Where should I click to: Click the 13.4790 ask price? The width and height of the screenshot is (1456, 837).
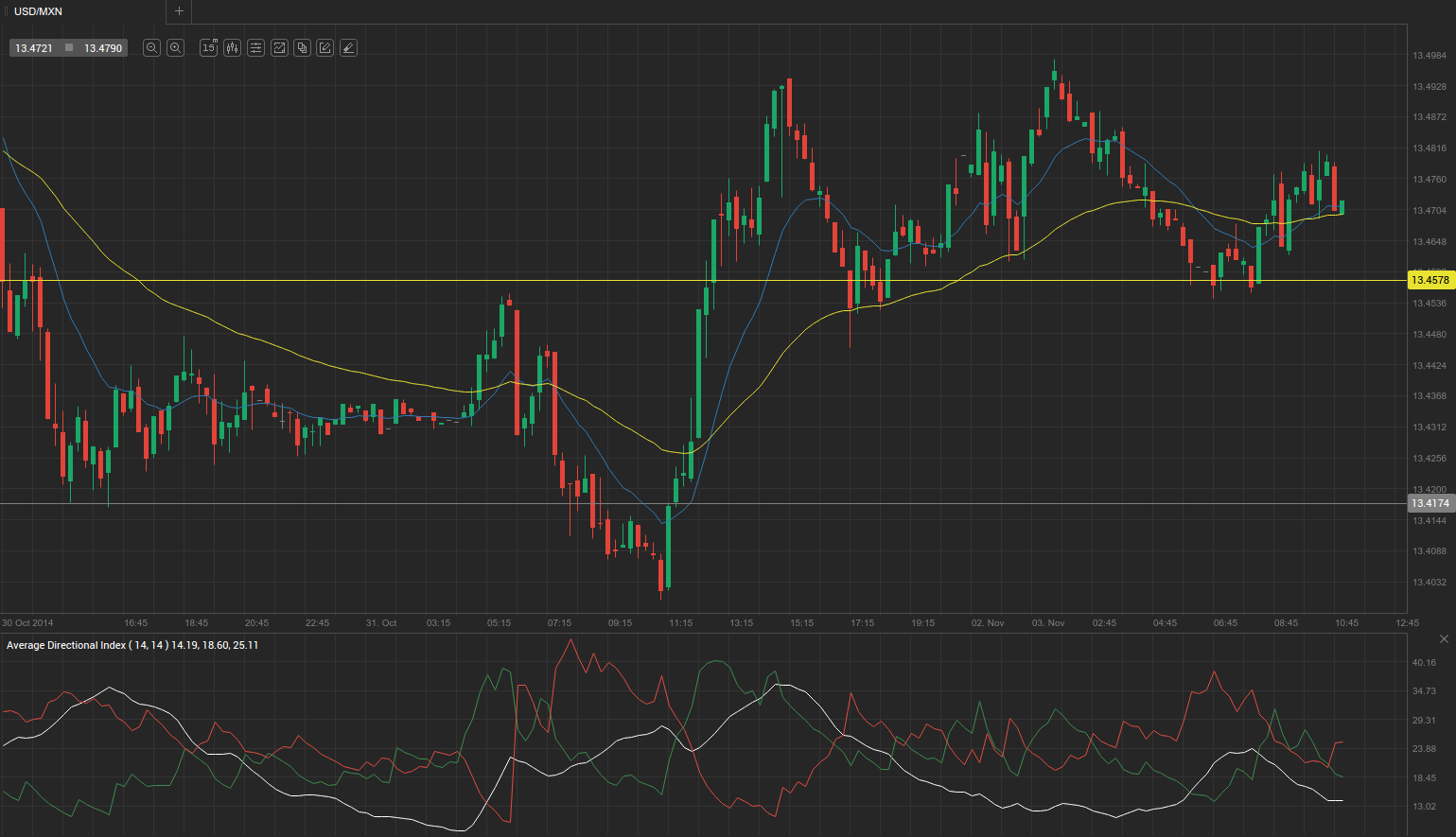103,48
